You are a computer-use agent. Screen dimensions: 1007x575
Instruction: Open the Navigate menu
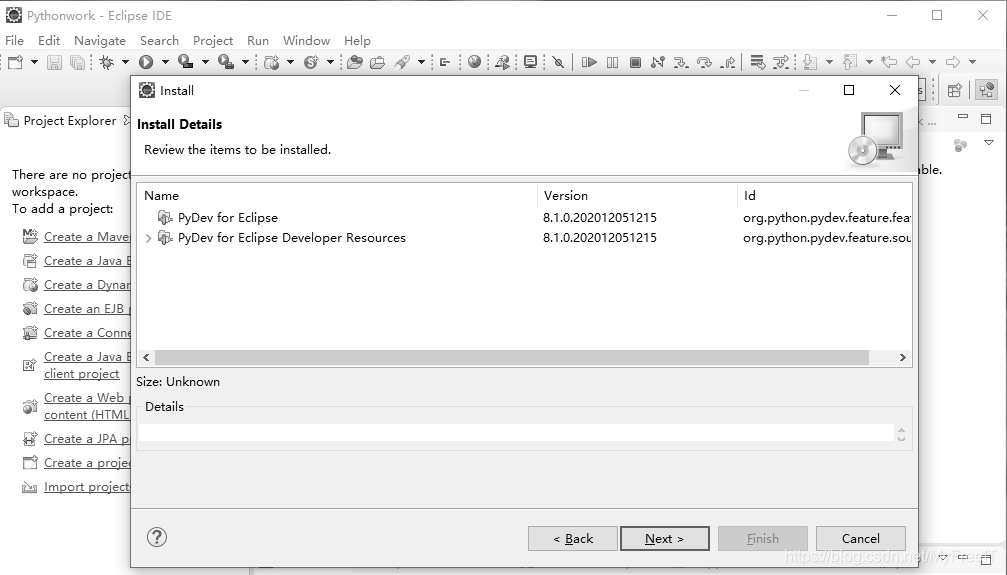pos(100,40)
